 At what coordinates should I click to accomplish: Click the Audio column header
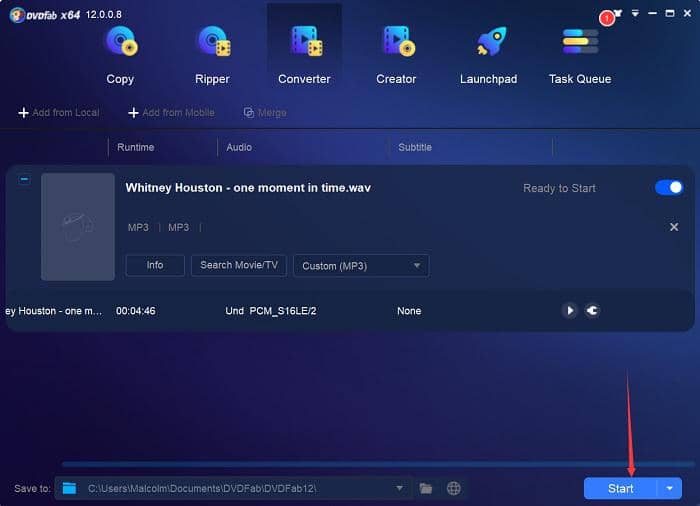click(239, 147)
